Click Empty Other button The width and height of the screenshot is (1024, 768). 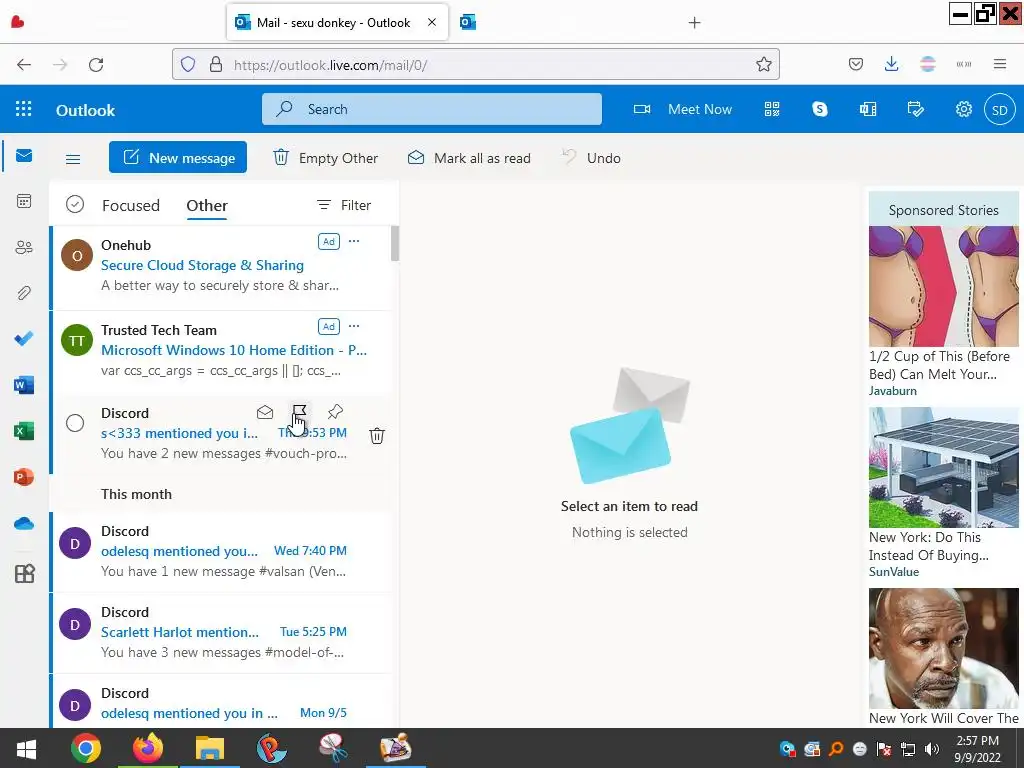coord(325,158)
